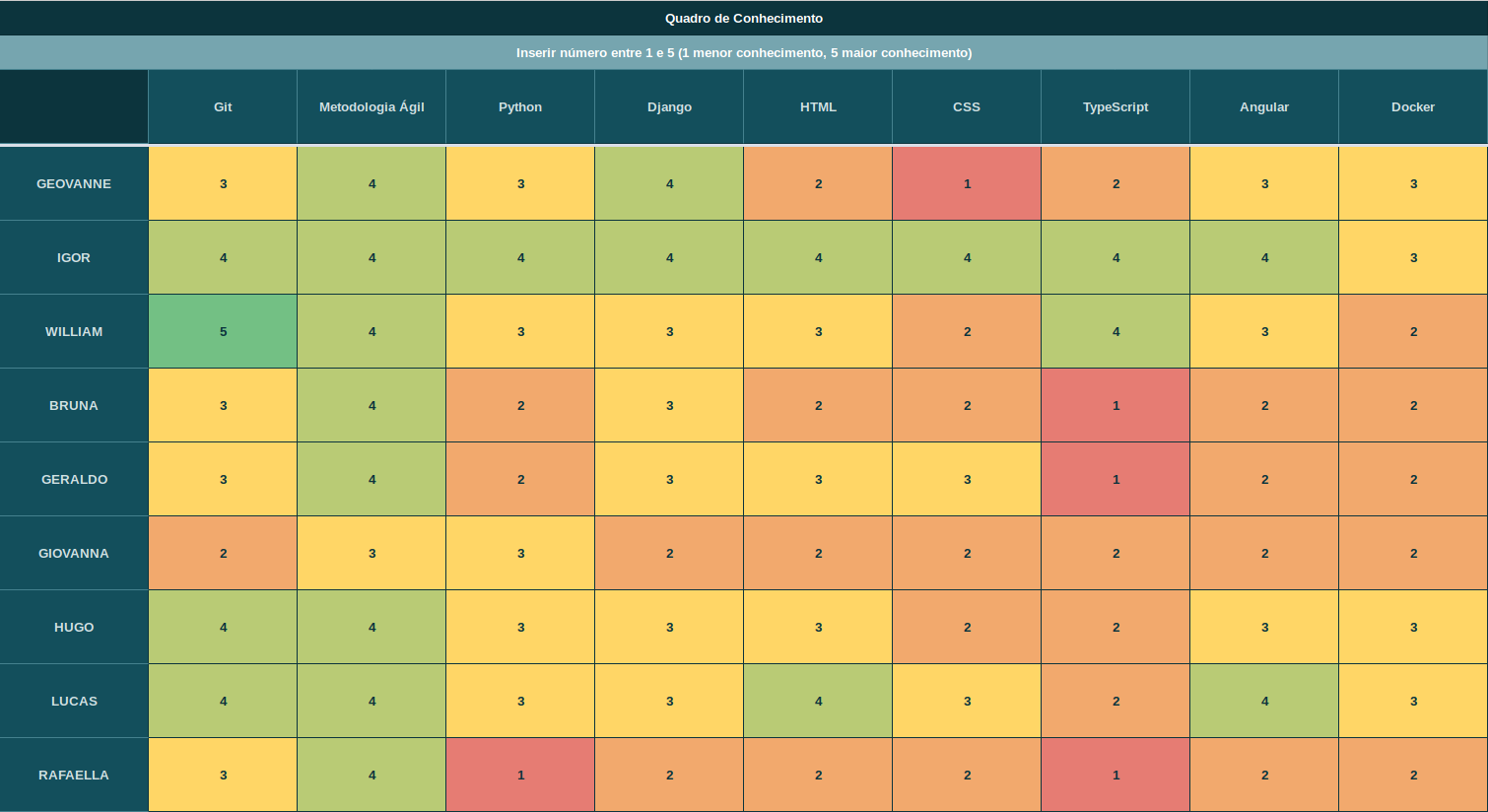Select Hugo's Angular score cell 3
Image resolution: width=1488 pixels, height=812 pixels.
pyautogui.click(x=1264, y=627)
